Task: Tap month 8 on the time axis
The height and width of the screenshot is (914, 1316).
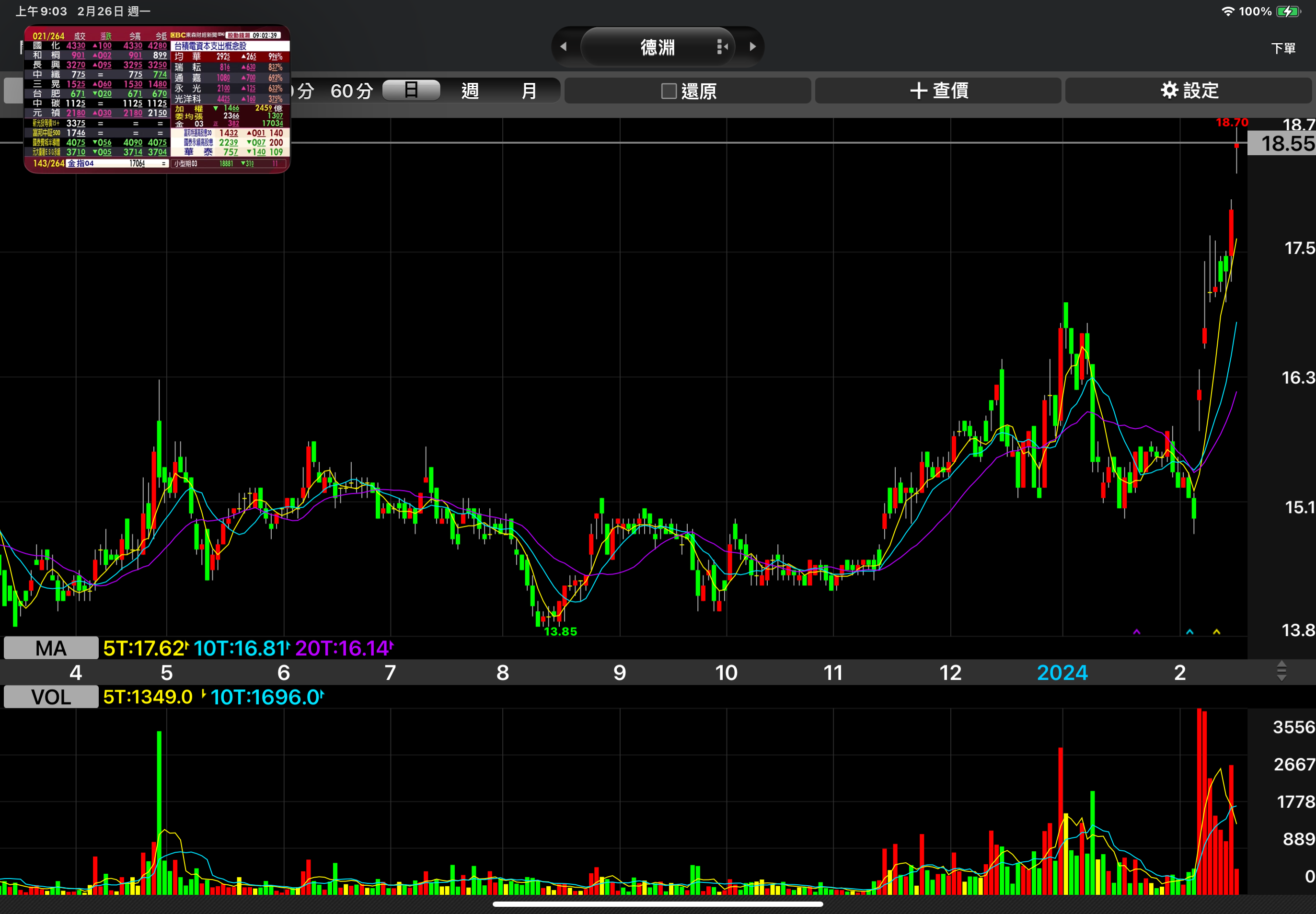Action: coord(502,673)
